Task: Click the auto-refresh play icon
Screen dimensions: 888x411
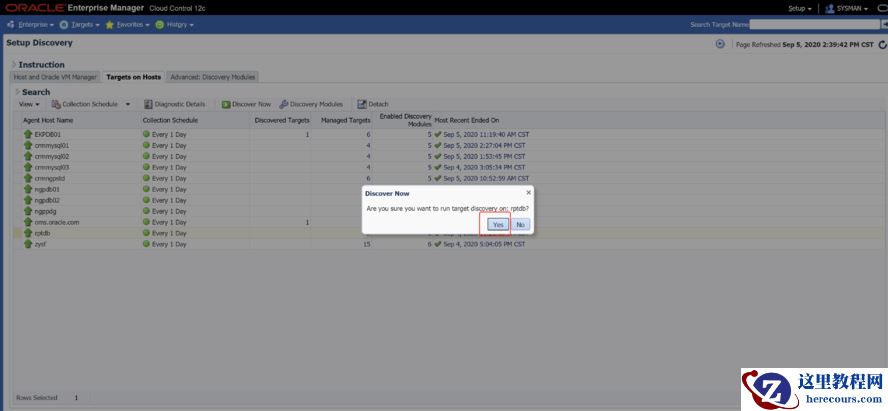Action: (x=720, y=44)
